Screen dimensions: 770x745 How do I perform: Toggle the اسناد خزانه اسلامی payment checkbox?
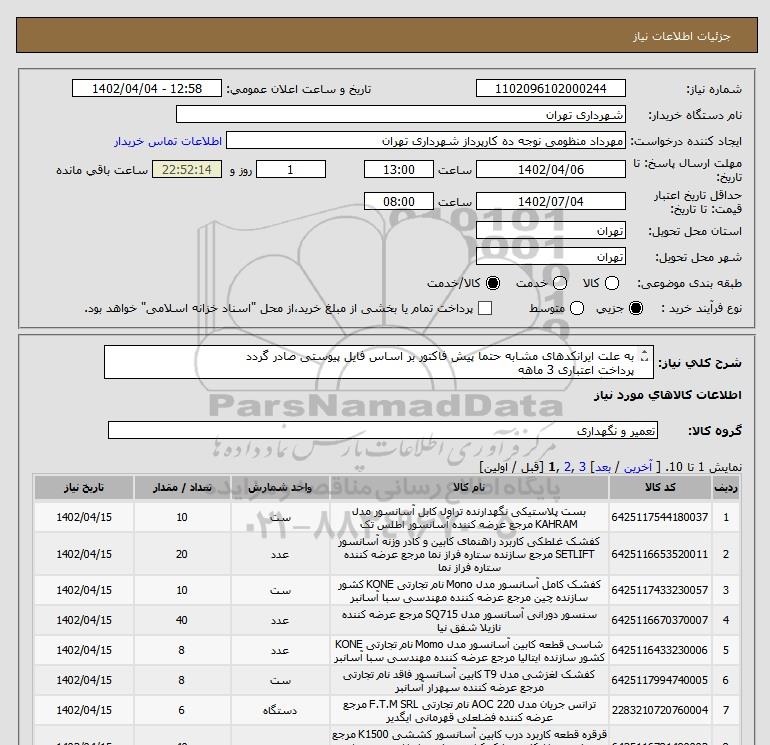coord(485,308)
